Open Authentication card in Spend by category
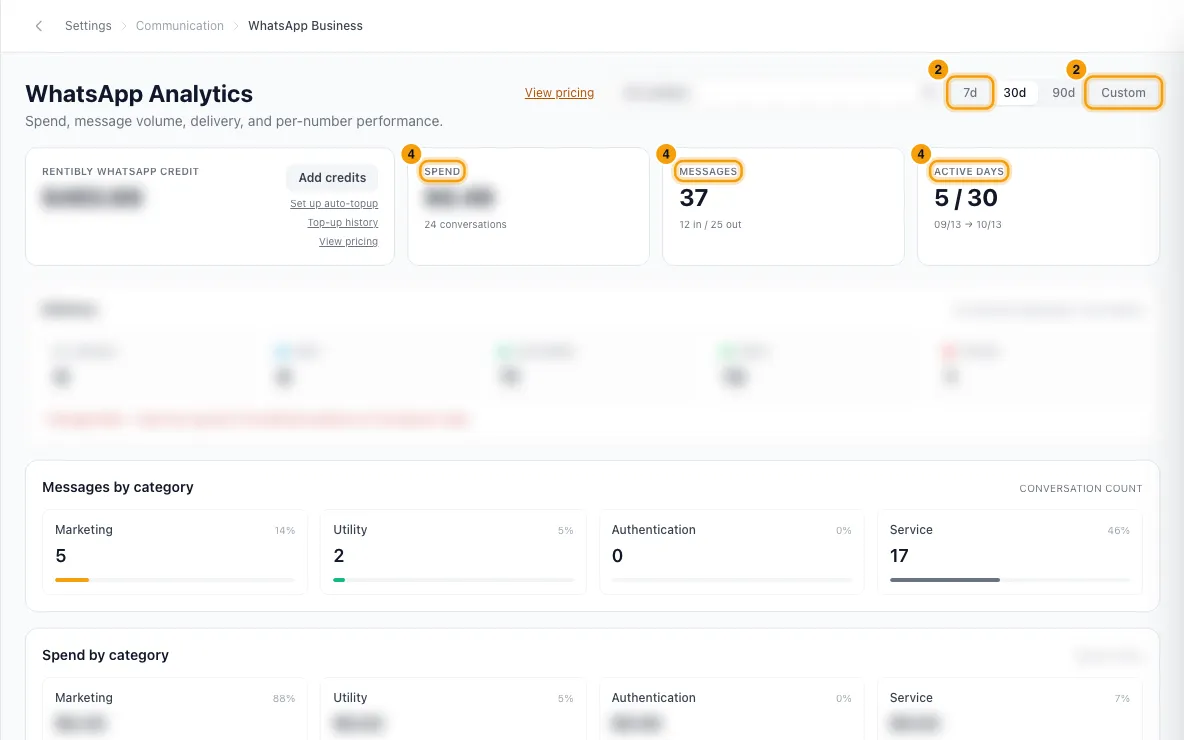The image size is (1184, 740). pos(732,709)
